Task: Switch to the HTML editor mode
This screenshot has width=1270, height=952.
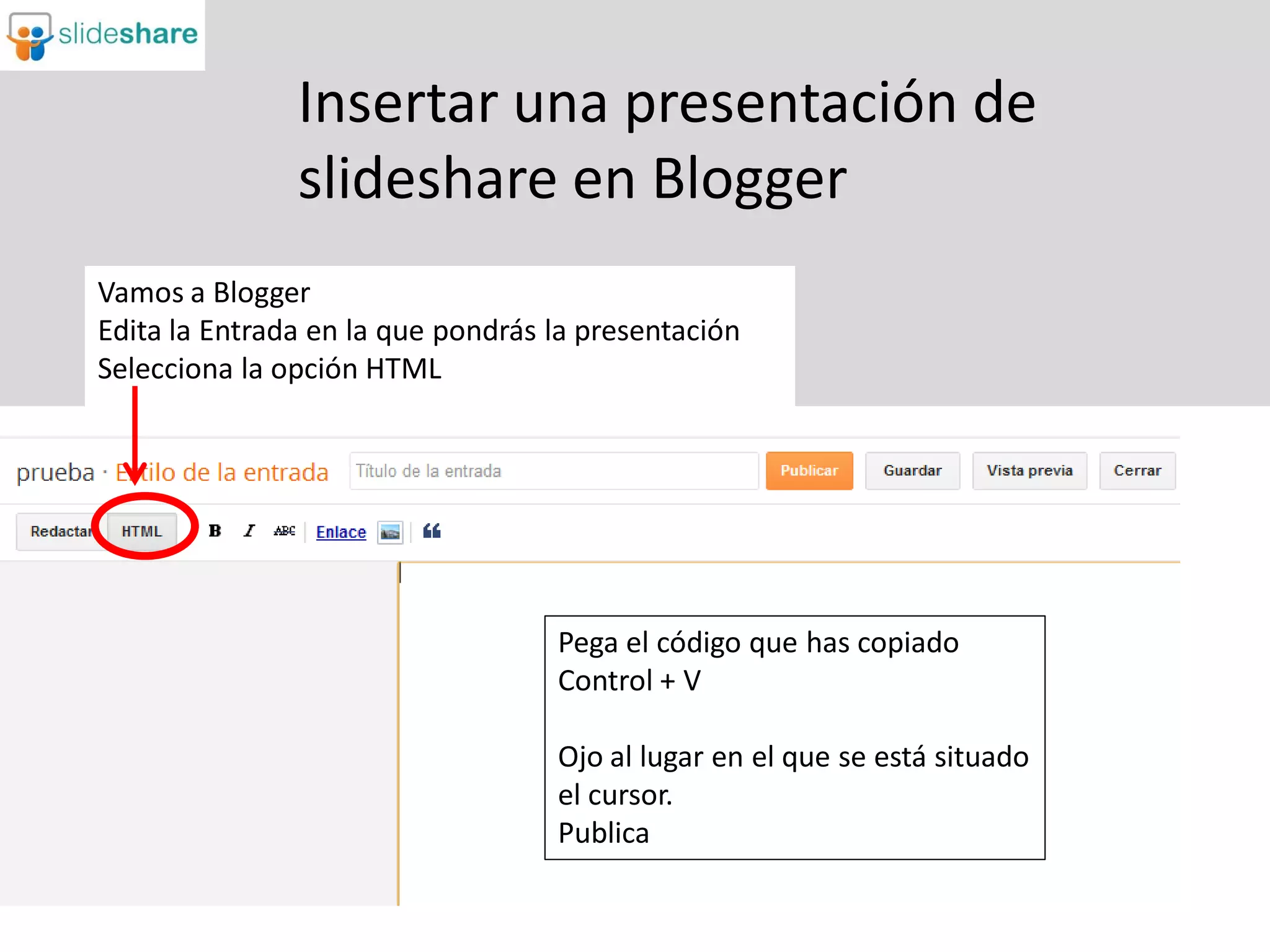Action: 142,531
